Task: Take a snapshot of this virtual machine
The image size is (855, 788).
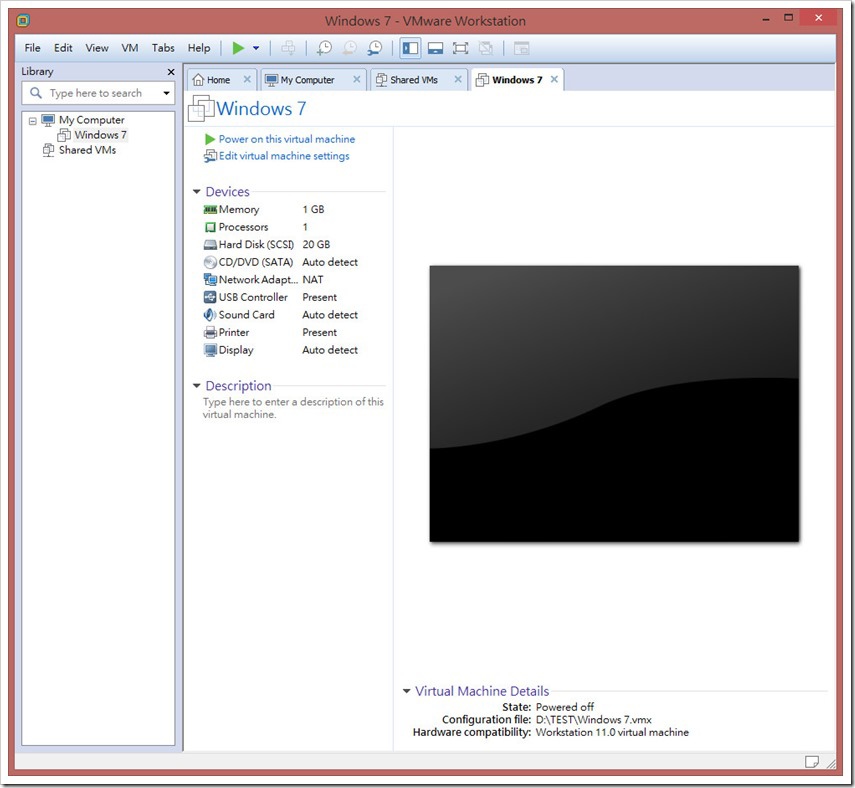Action: pyautogui.click(x=324, y=48)
